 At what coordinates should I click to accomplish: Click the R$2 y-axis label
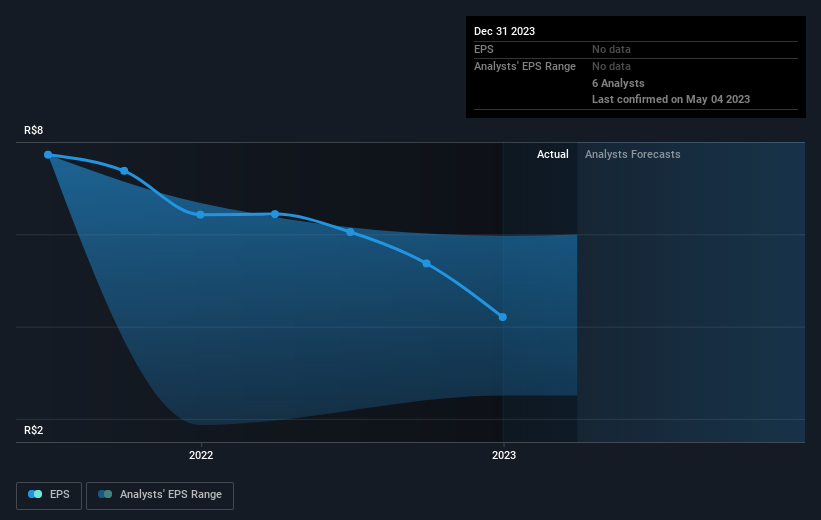[34, 430]
